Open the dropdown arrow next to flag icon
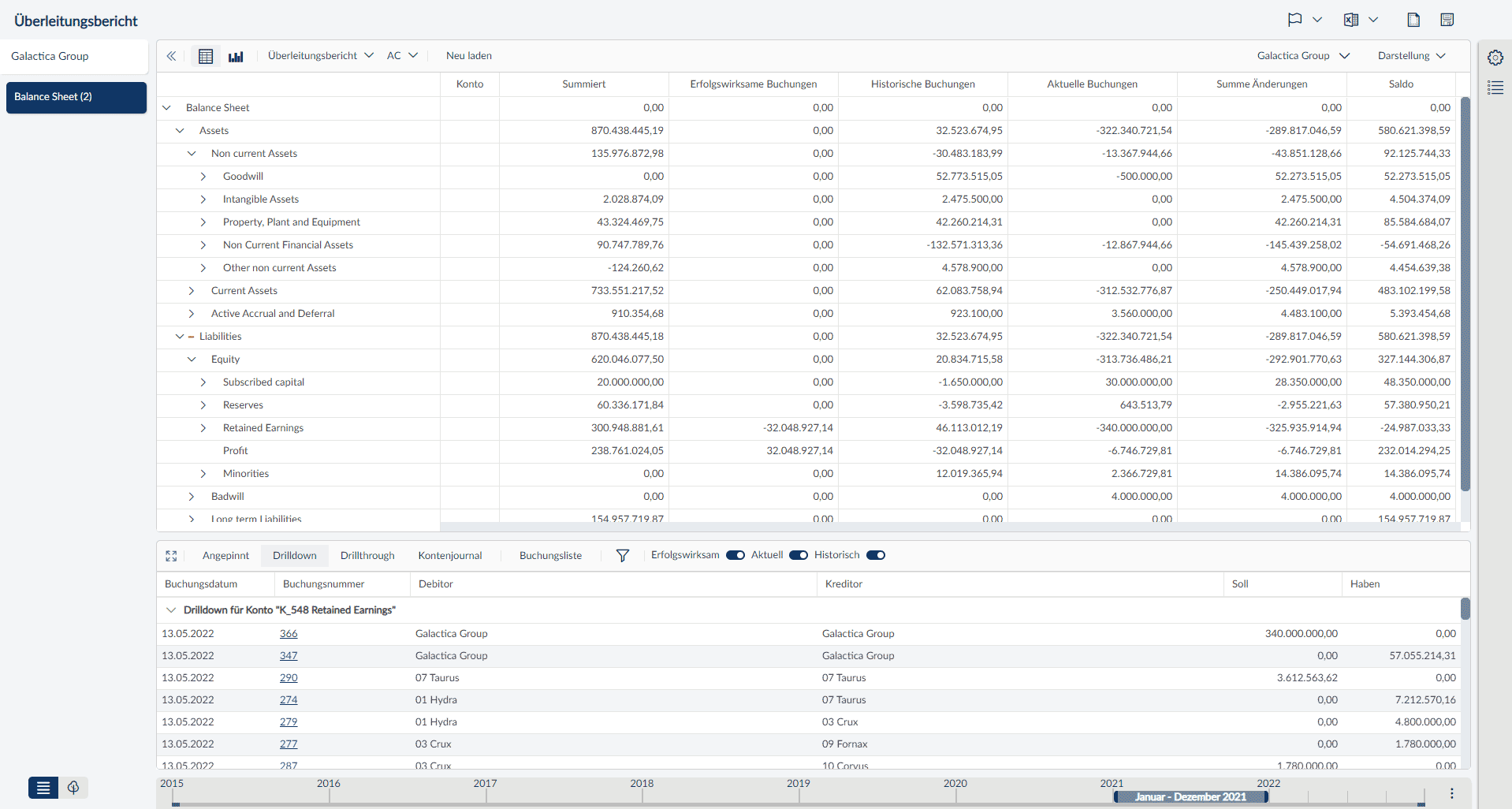 point(1317,20)
